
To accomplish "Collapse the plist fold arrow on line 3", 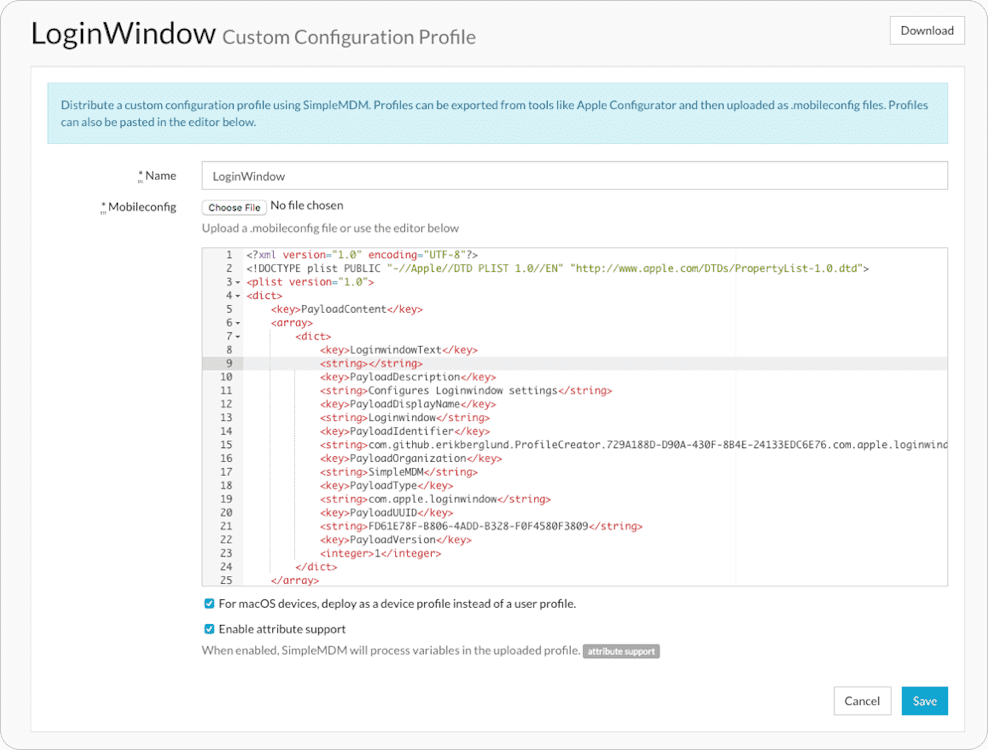I will [238, 282].
